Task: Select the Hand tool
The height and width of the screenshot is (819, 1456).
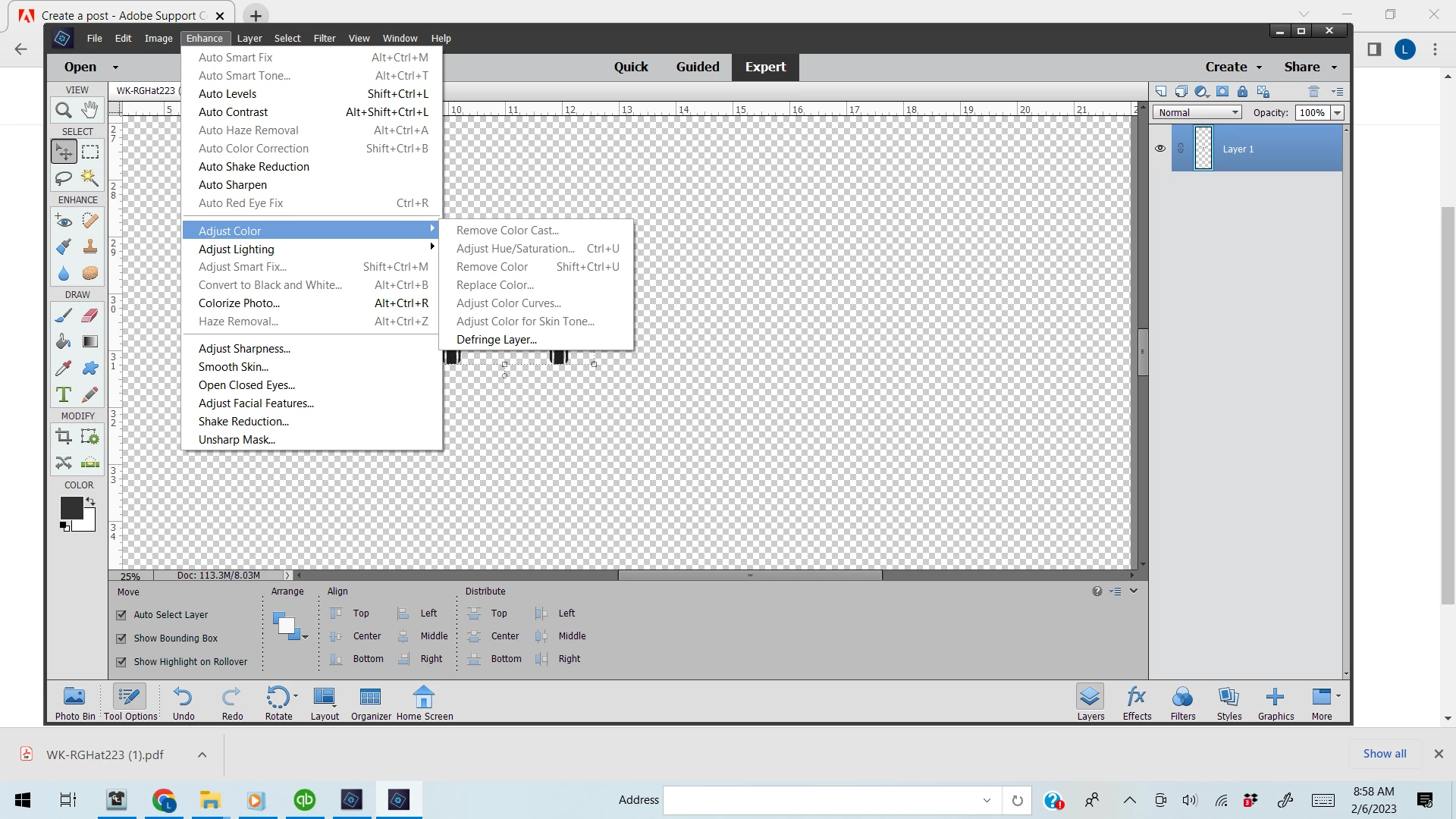Action: point(89,111)
